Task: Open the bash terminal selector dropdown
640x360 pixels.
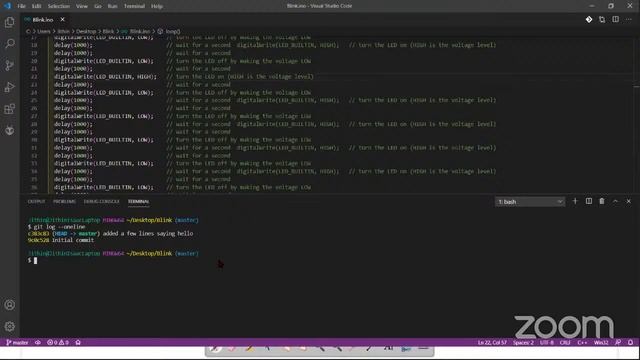Action: point(530,202)
